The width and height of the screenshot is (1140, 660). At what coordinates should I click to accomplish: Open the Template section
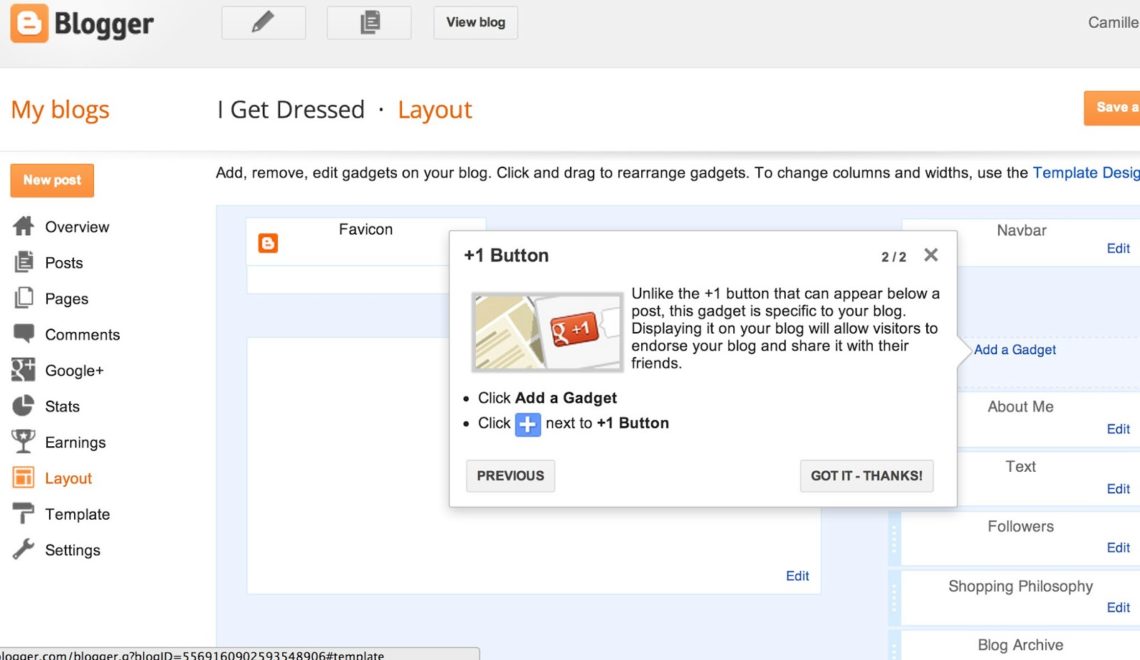[x=78, y=514]
